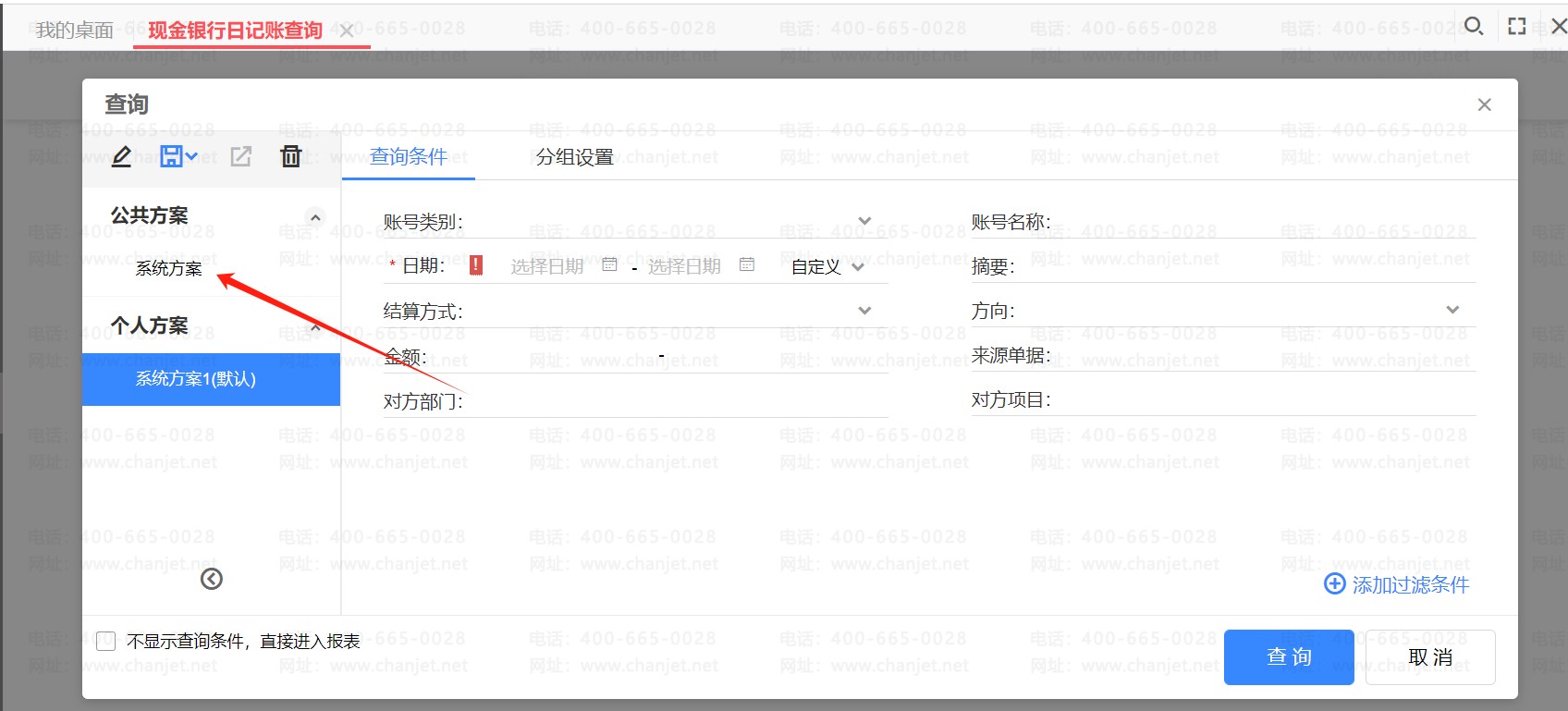Toggle the fullscreen icon
This screenshot has height=711, width=1568.
pos(1517,26)
